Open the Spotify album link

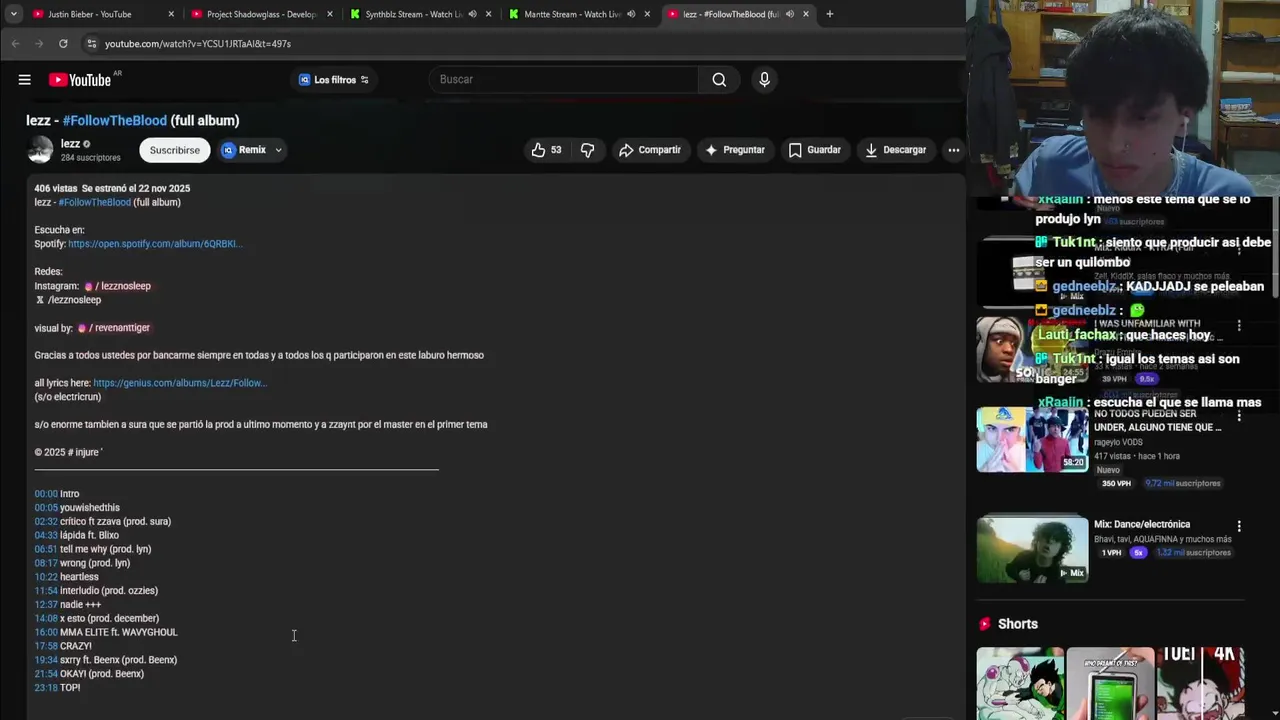pos(155,244)
